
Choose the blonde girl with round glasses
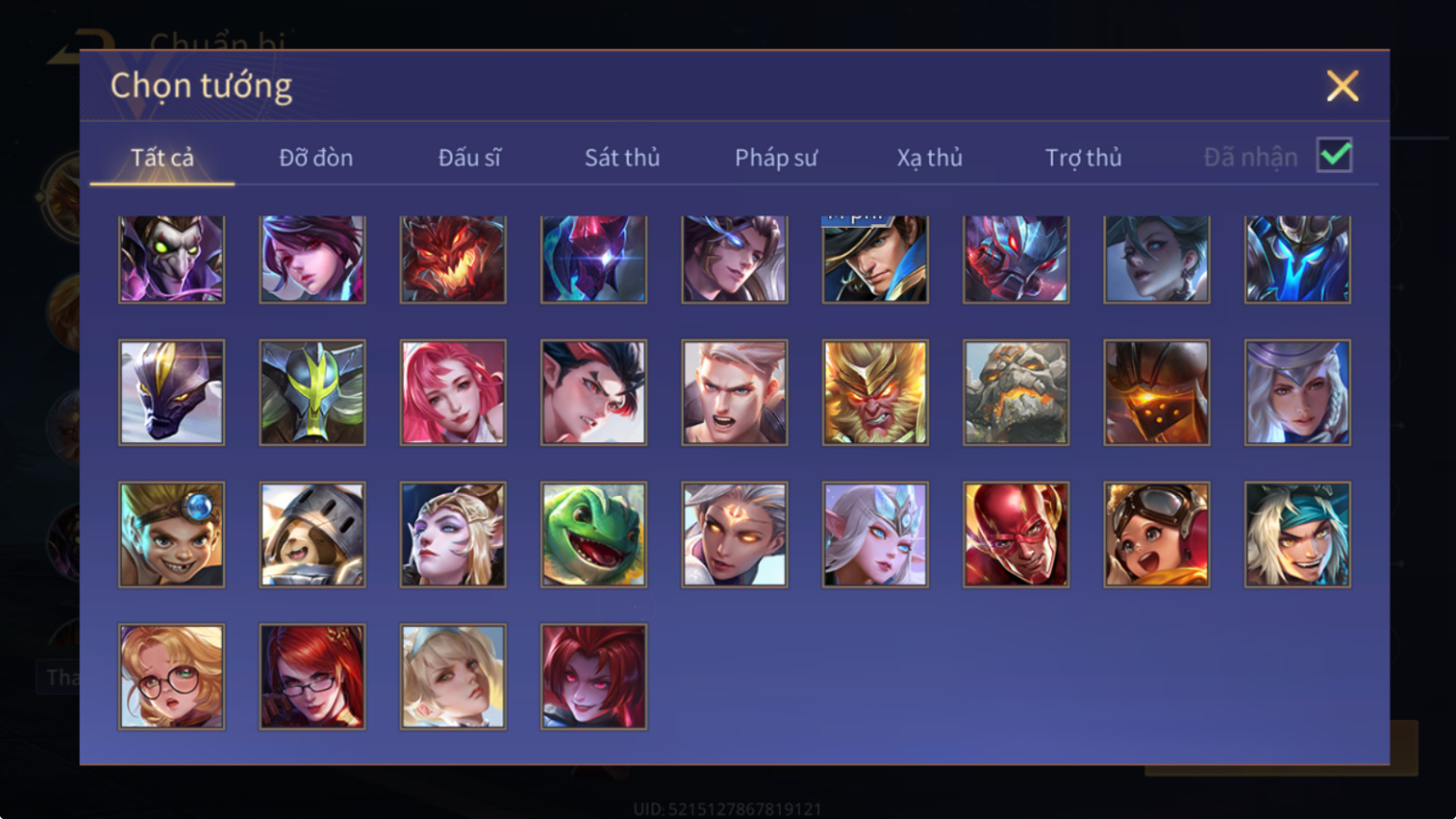pyautogui.click(x=172, y=676)
